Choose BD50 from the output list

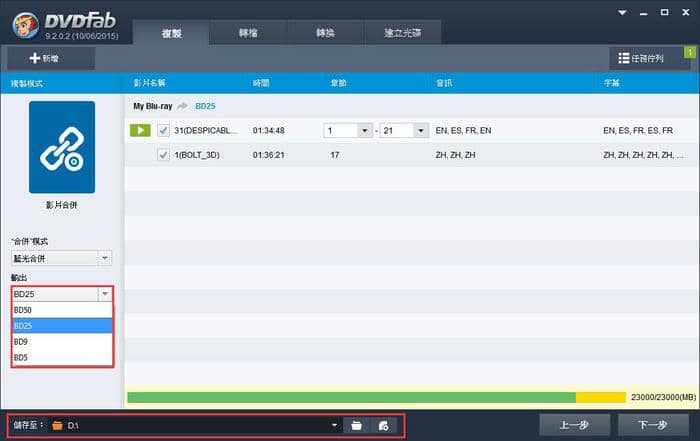click(62, 310)
